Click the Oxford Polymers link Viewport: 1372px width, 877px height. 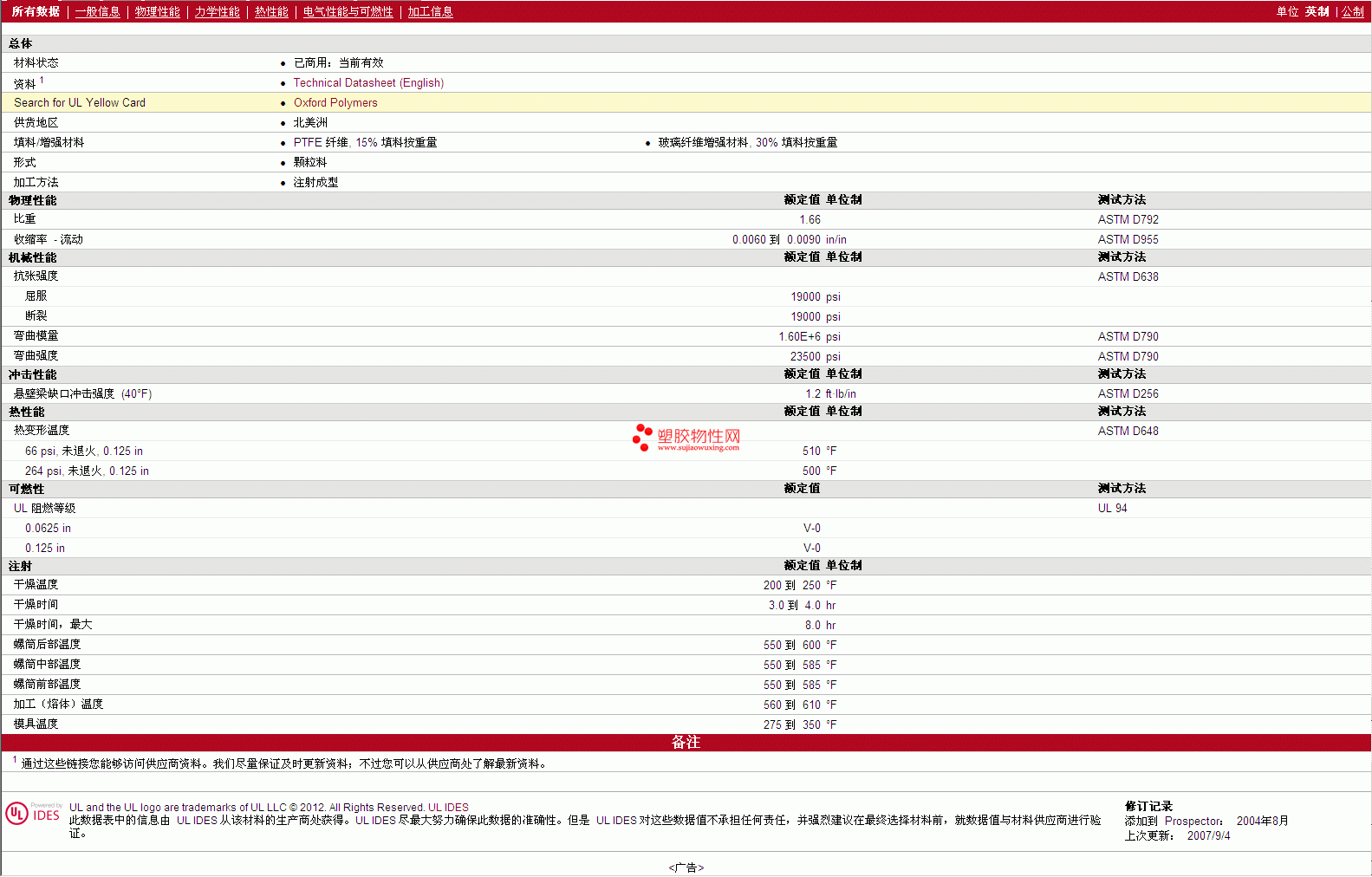click(x=335, y=103)
